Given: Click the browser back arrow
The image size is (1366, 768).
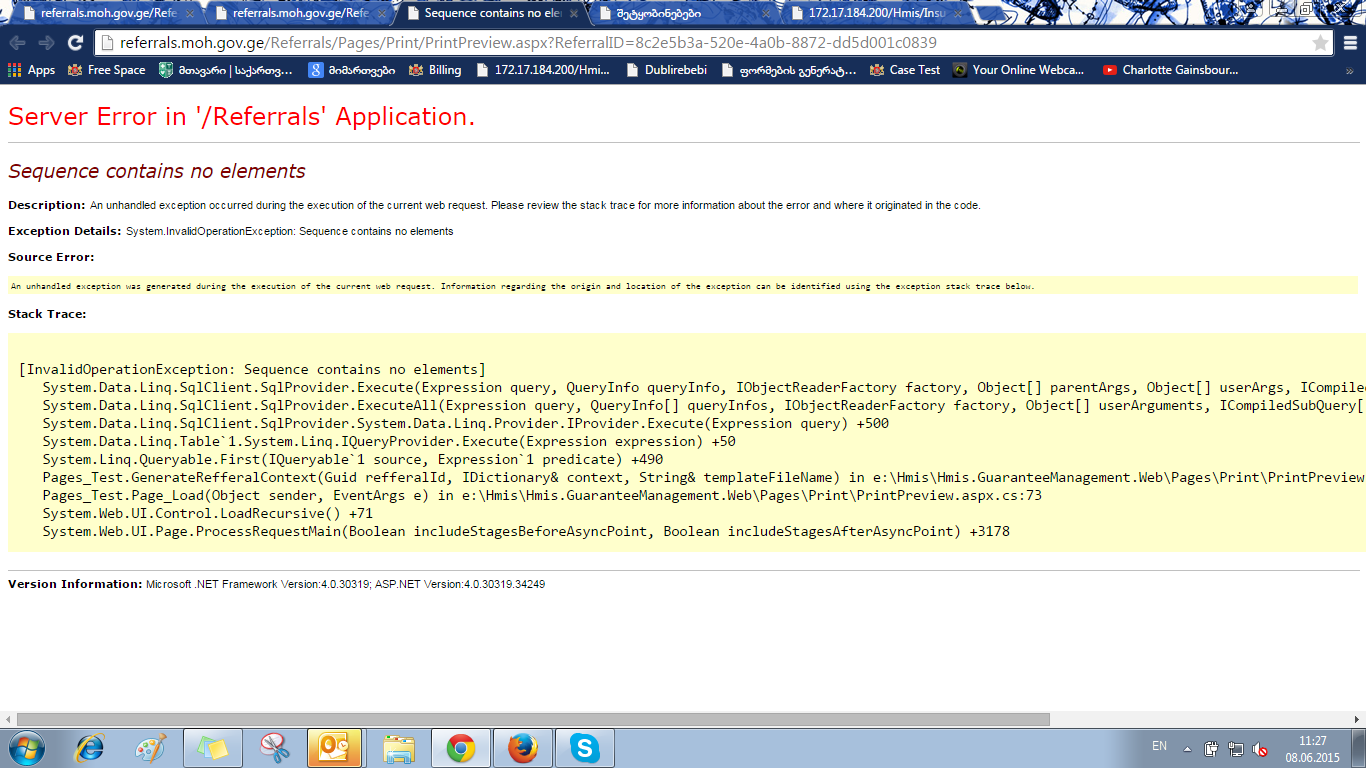Looking at the screenshot, I should click(17, 43).
